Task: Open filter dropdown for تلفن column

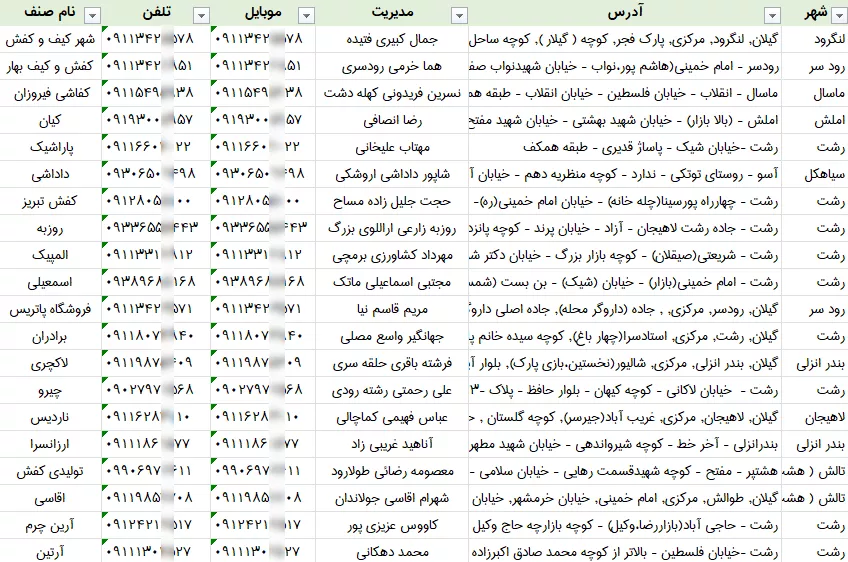Action: (x=201, y=16)
